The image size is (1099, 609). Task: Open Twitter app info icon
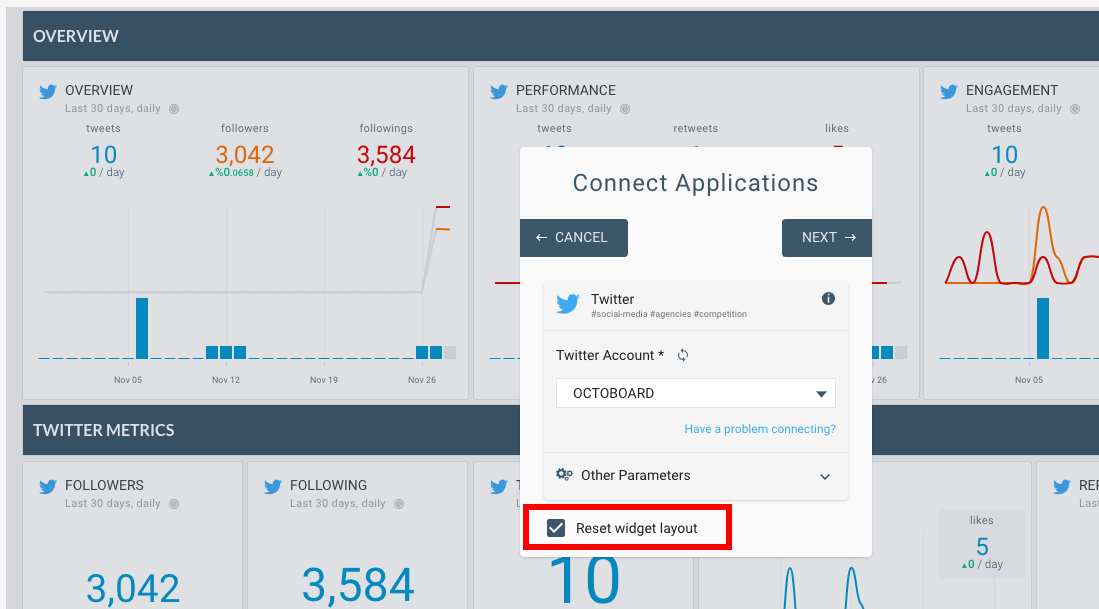(828, 299)
